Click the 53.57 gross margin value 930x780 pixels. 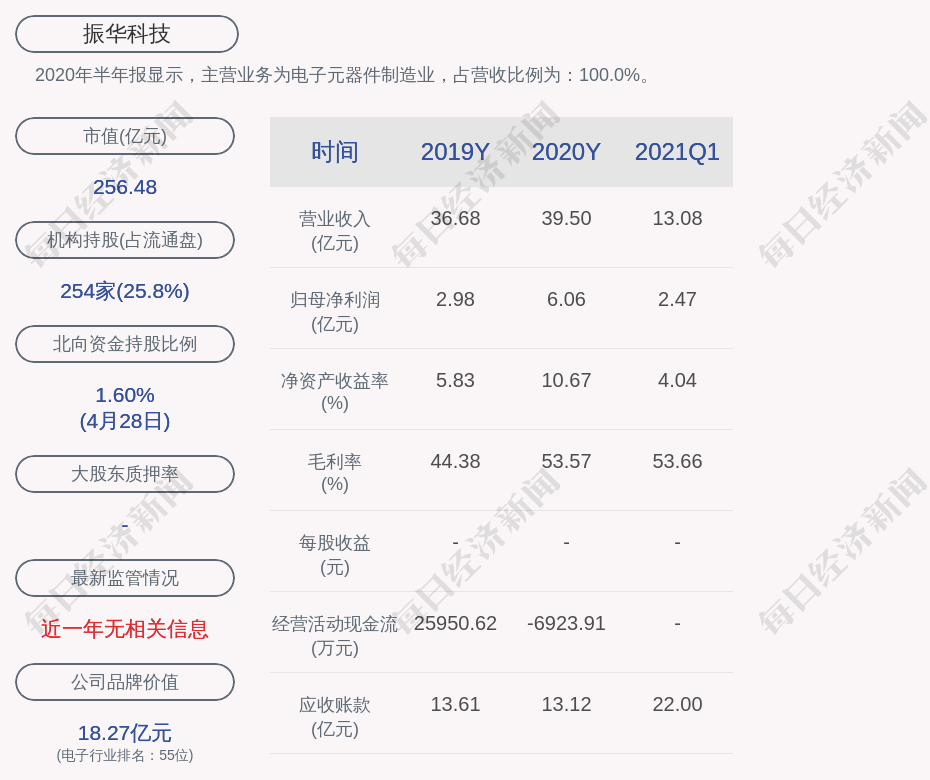[x=566, y=461]
